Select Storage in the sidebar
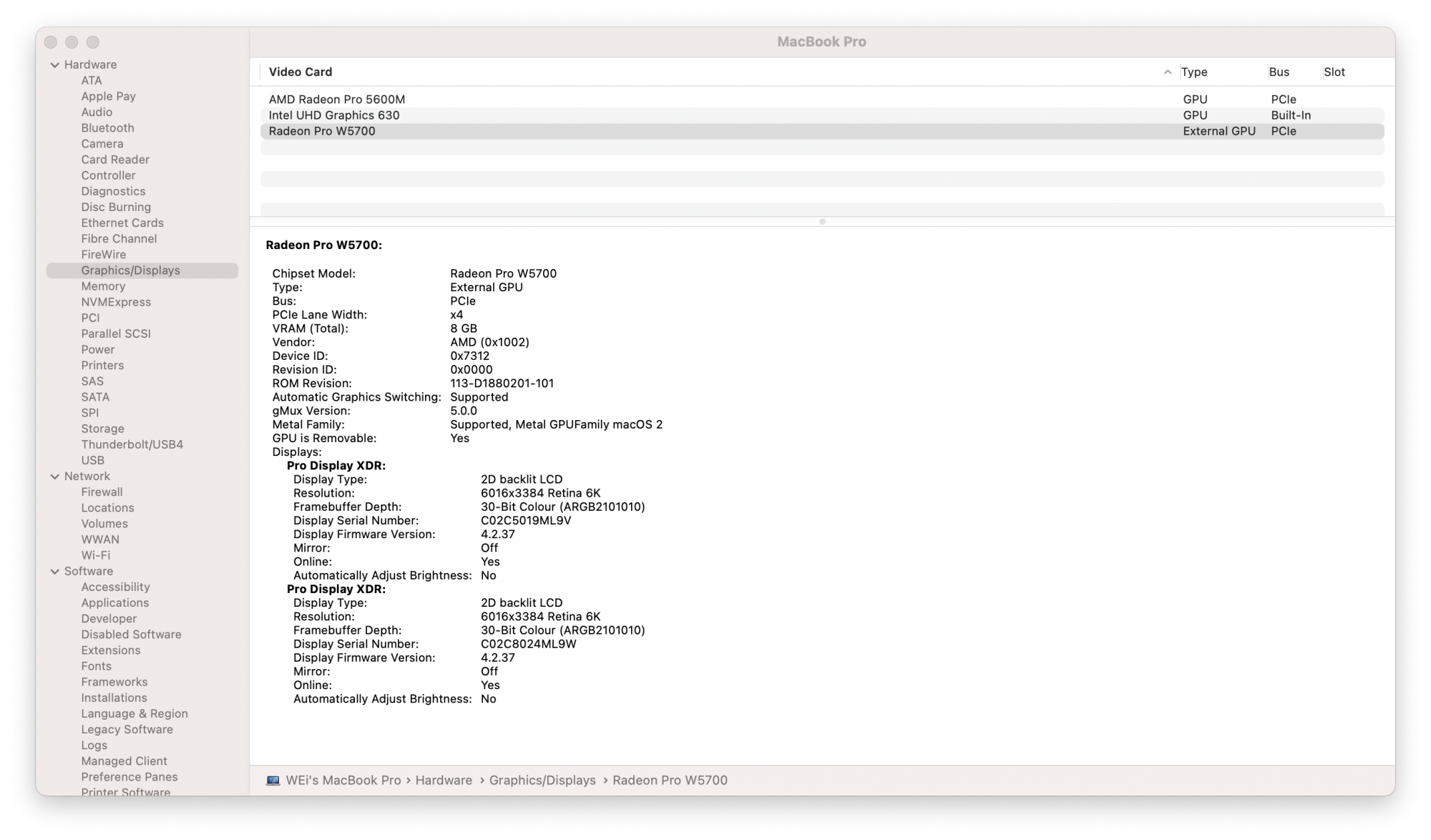The height and width of the screenshot is (840, 1431). (102, 429)
